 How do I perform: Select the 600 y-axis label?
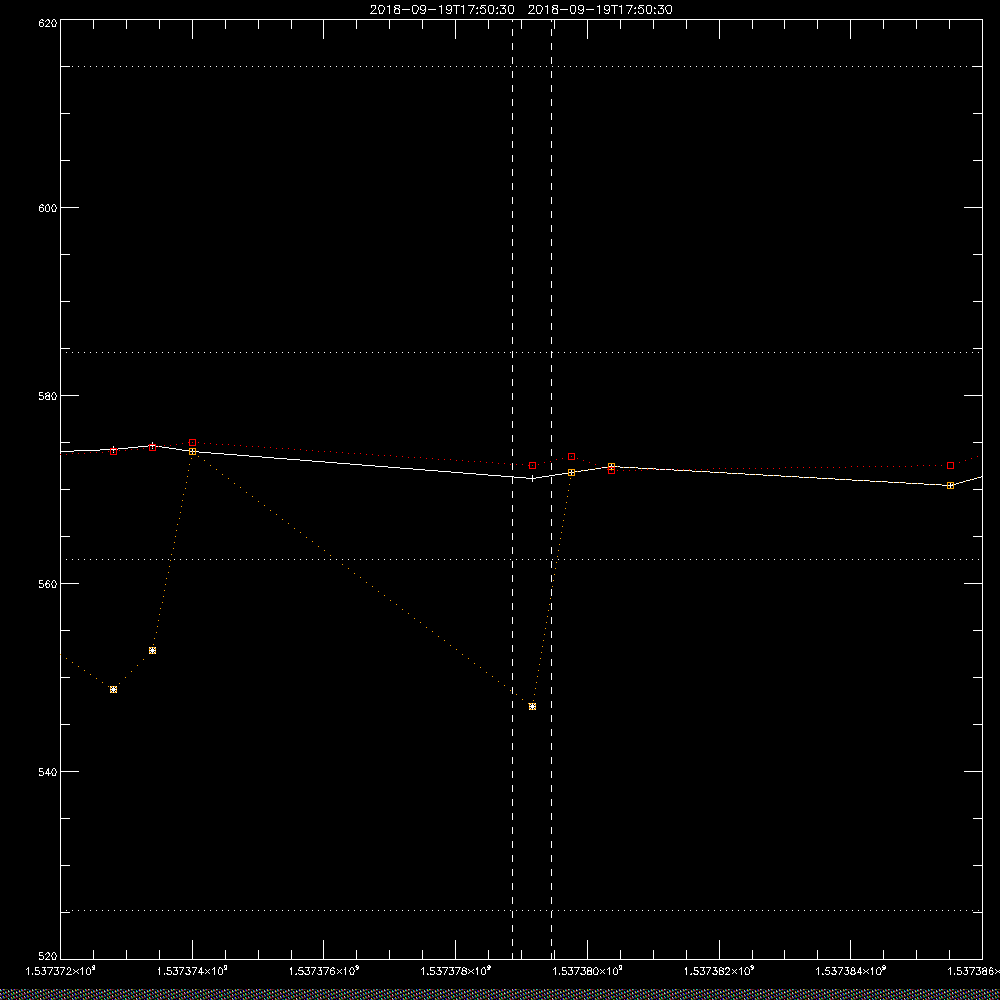[x=48, y=208]
